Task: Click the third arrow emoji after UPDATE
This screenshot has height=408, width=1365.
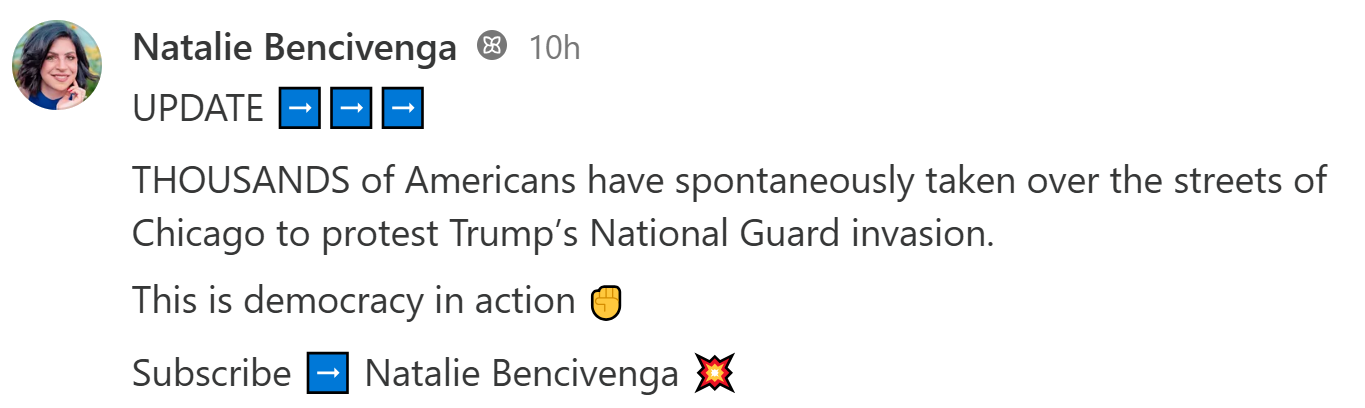Action: [x=403, y=109]
